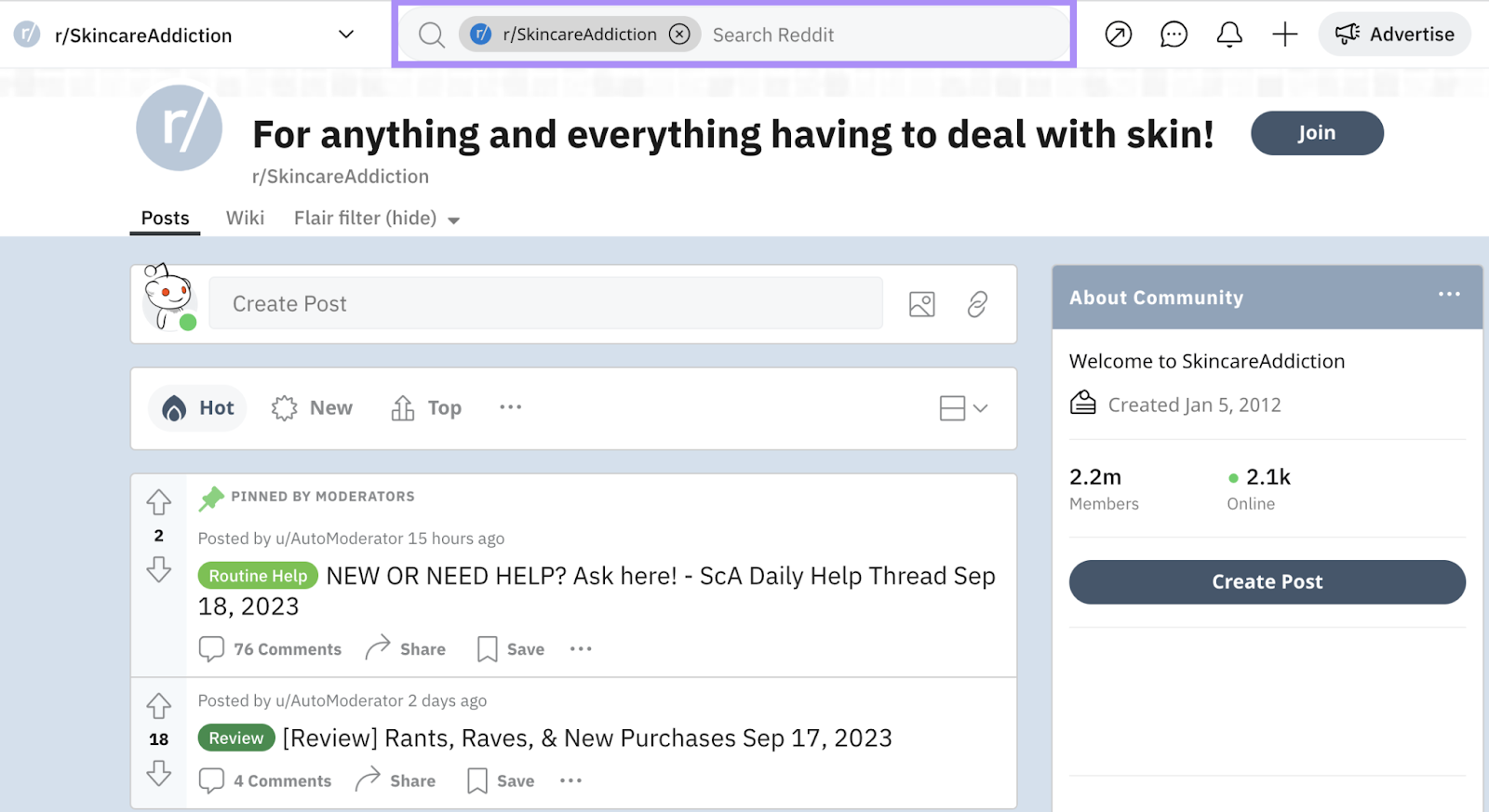Remove the r/SkincareAddiction search filter chip
Image resolution: width=1489 pixels, height=812 pixels.
(680, 34)
